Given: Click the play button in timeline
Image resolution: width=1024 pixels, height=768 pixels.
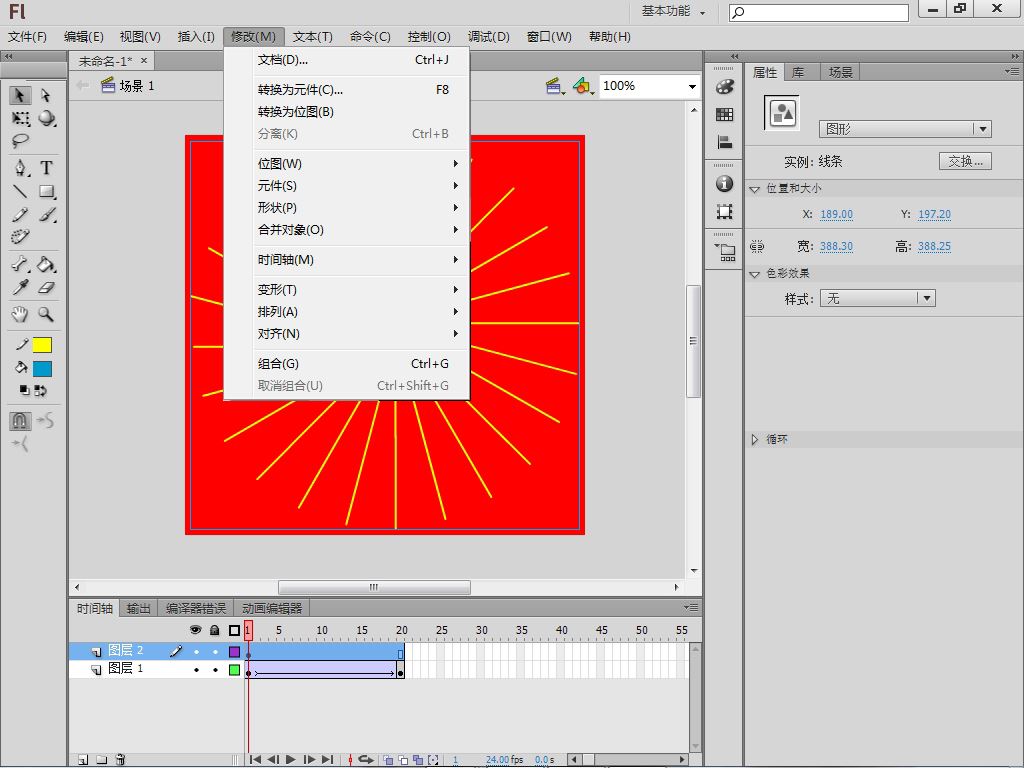Looking at the screenshot, I should 291,760.
